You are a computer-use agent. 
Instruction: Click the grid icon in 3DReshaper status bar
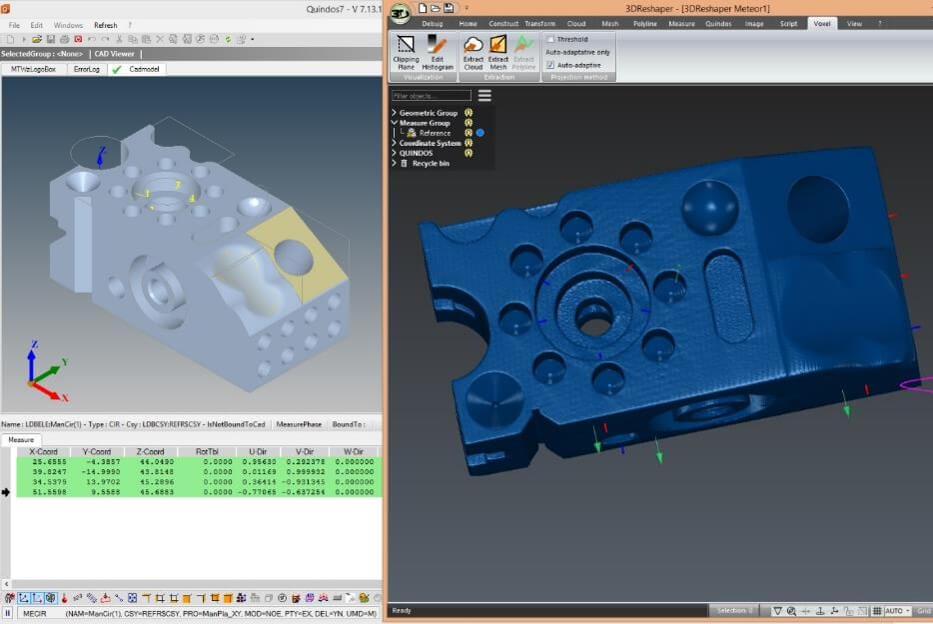[x=877, y=611]
